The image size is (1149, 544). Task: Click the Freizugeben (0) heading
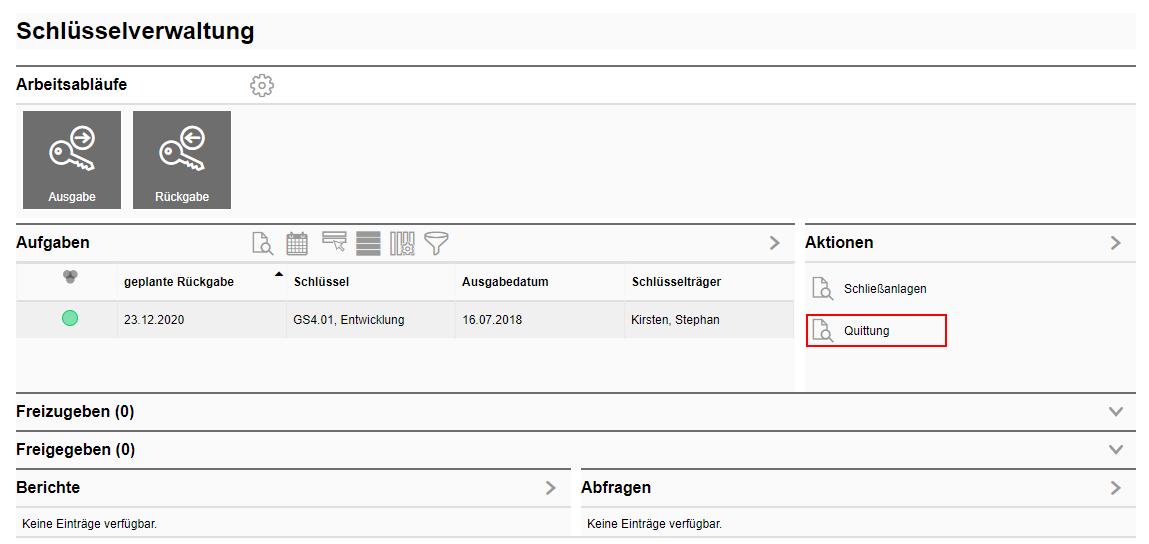click(x=75, y=412)
